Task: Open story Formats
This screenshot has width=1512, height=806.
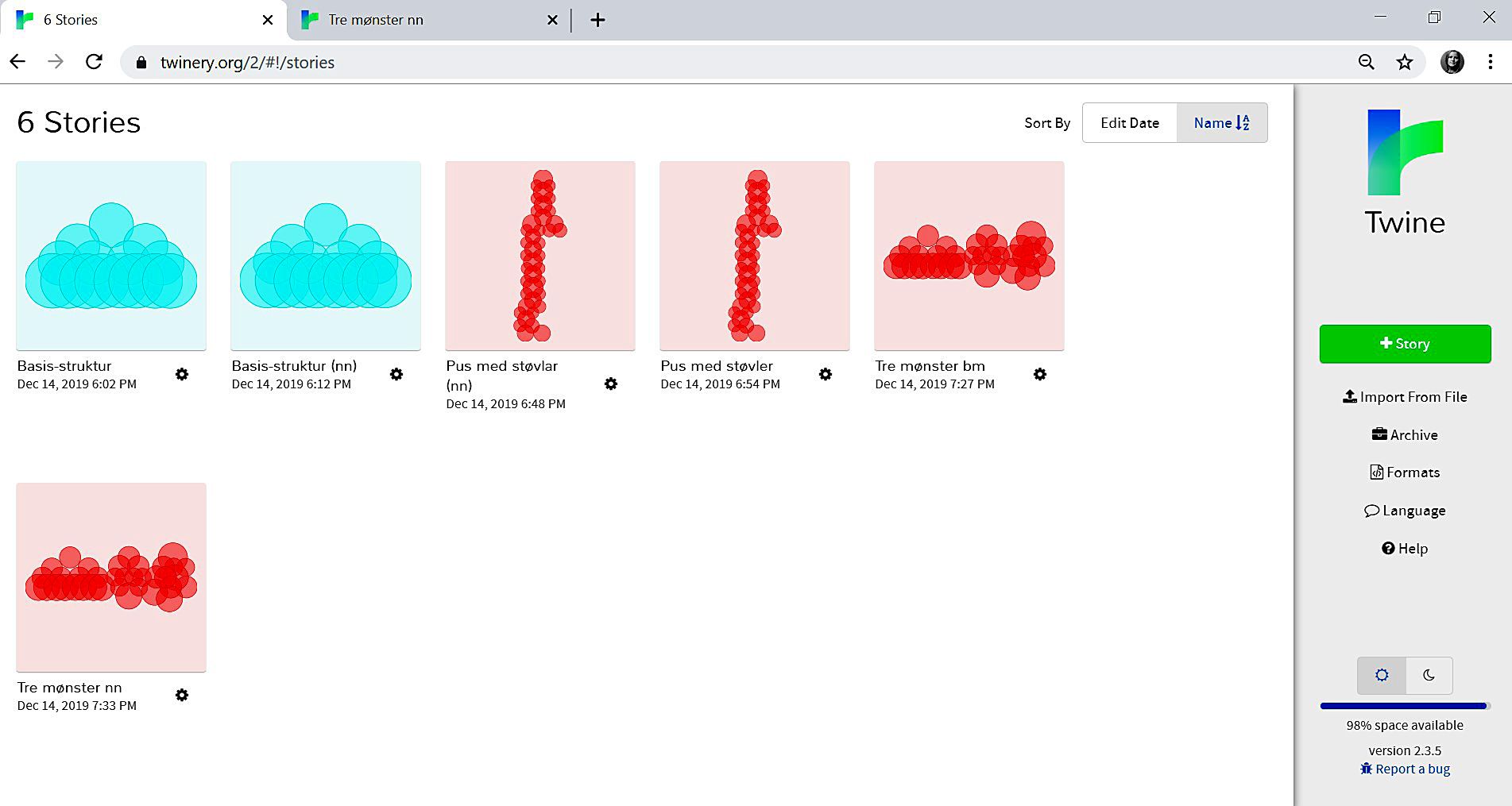Action: (x=1405, y=472)
